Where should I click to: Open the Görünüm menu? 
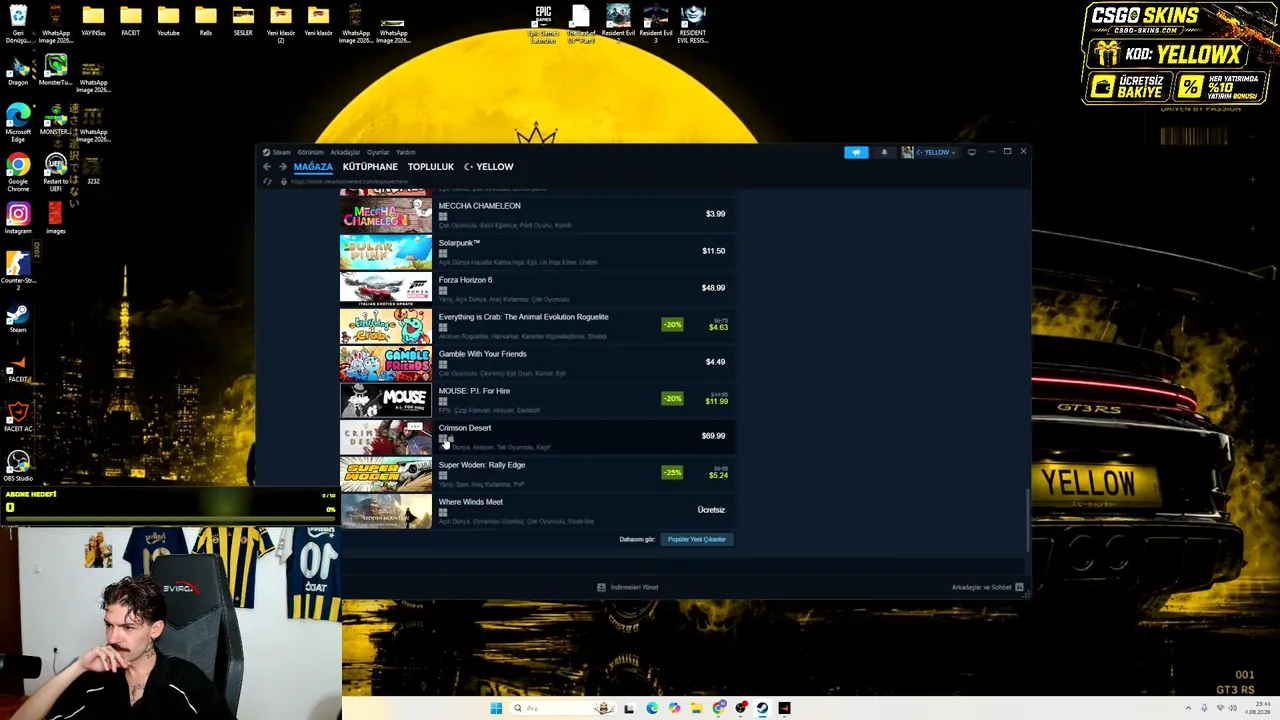click(310, 152)
